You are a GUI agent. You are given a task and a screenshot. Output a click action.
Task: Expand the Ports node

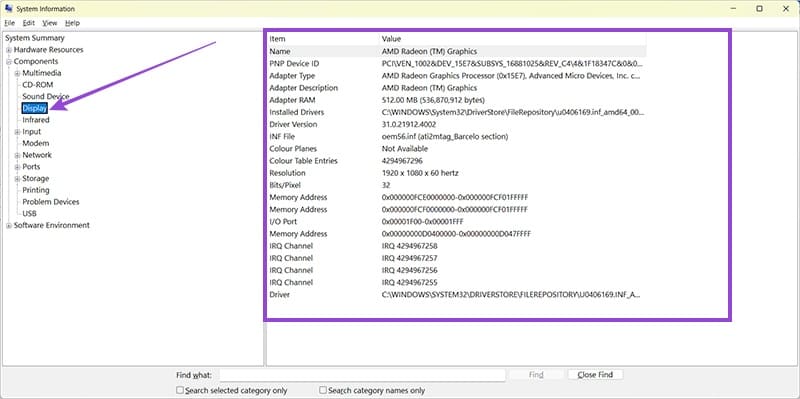pos(17,167)
